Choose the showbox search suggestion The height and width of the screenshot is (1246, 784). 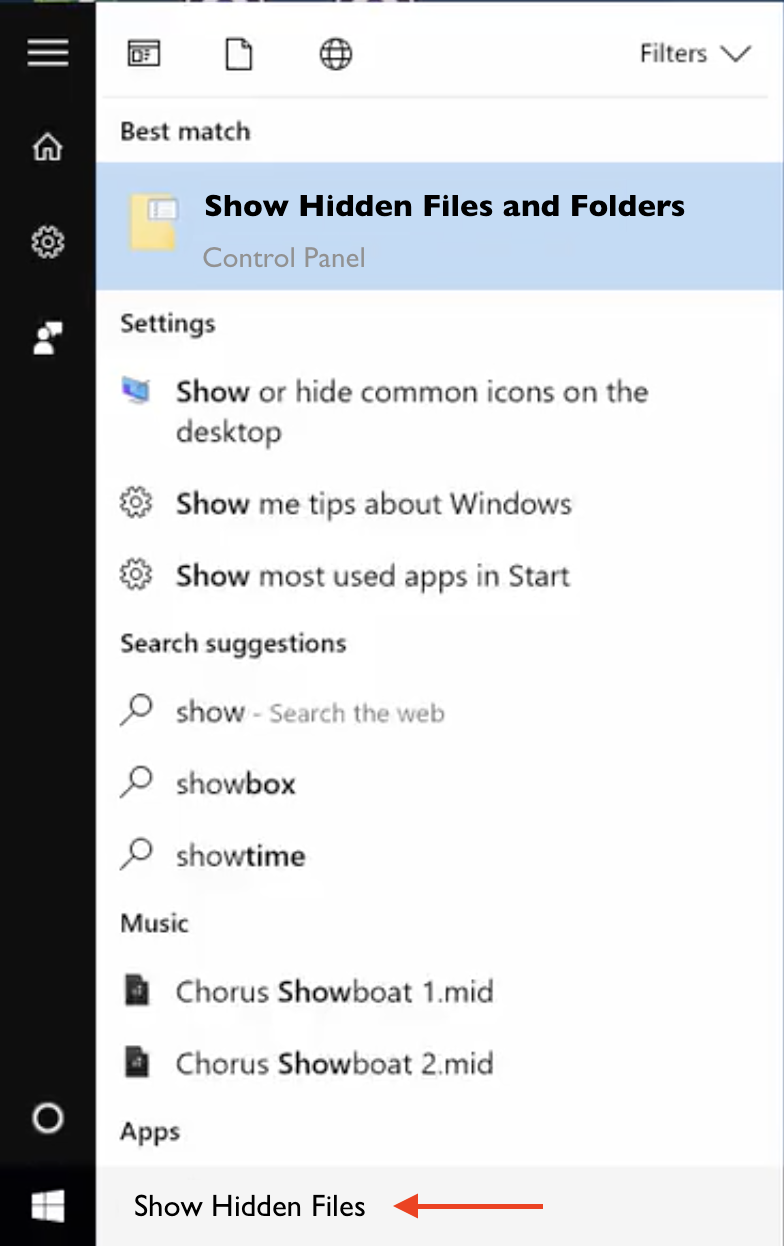[439, 783]
